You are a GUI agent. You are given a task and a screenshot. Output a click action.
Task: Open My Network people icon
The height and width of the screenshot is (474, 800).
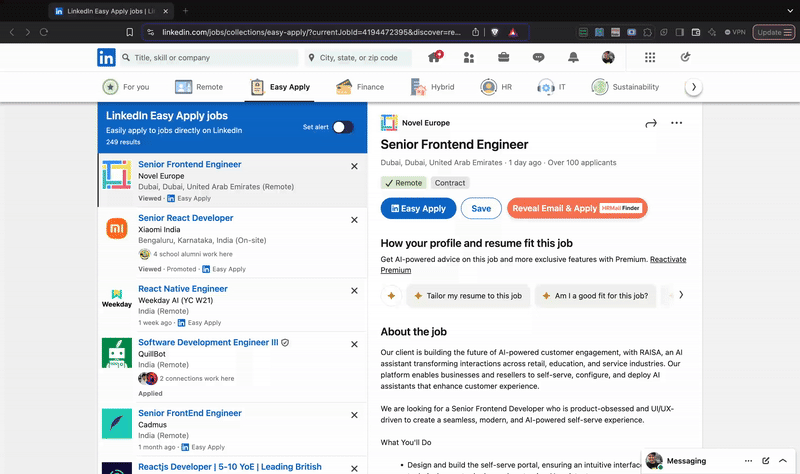[469, 58]
